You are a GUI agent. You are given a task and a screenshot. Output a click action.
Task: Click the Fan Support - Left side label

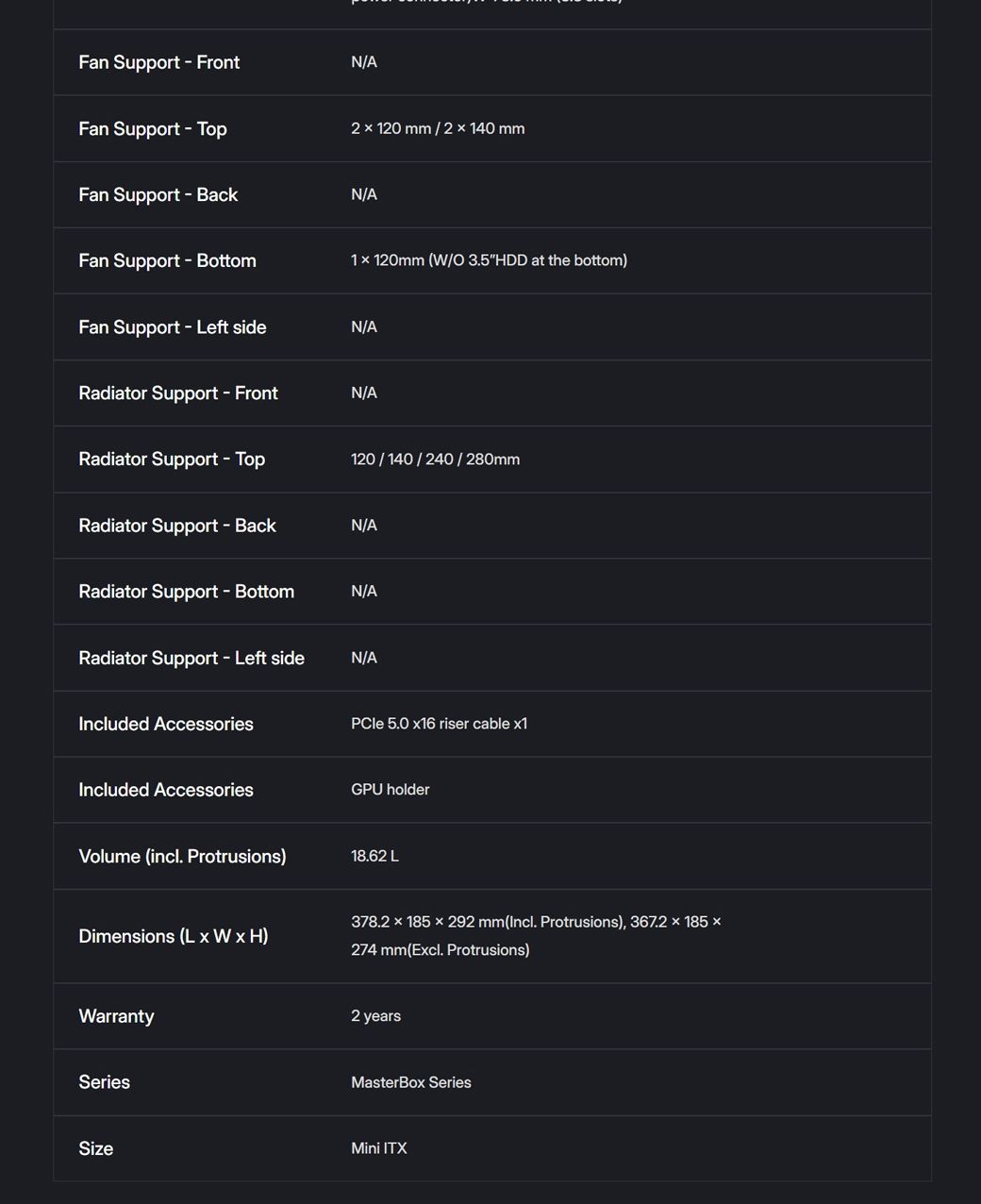click(x=172, y=327)
